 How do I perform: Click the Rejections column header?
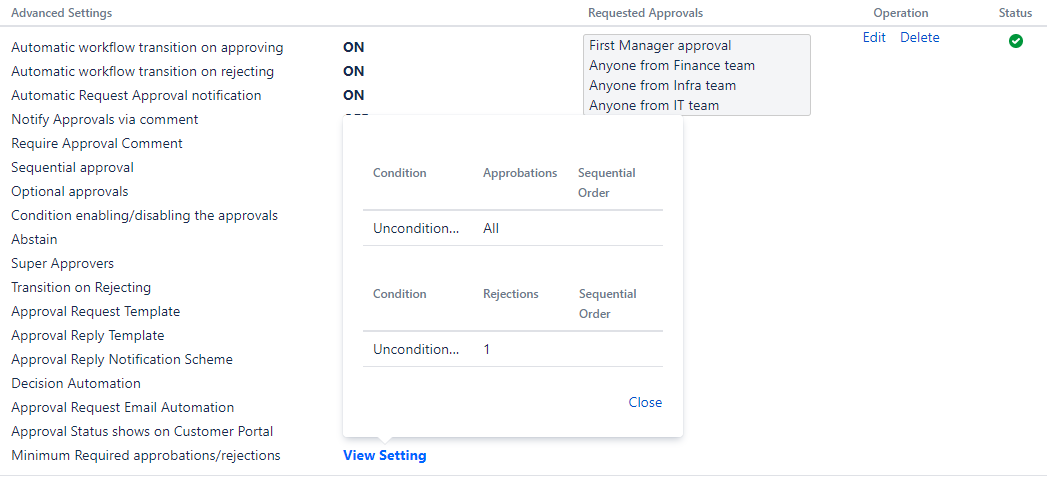(511, 294)
